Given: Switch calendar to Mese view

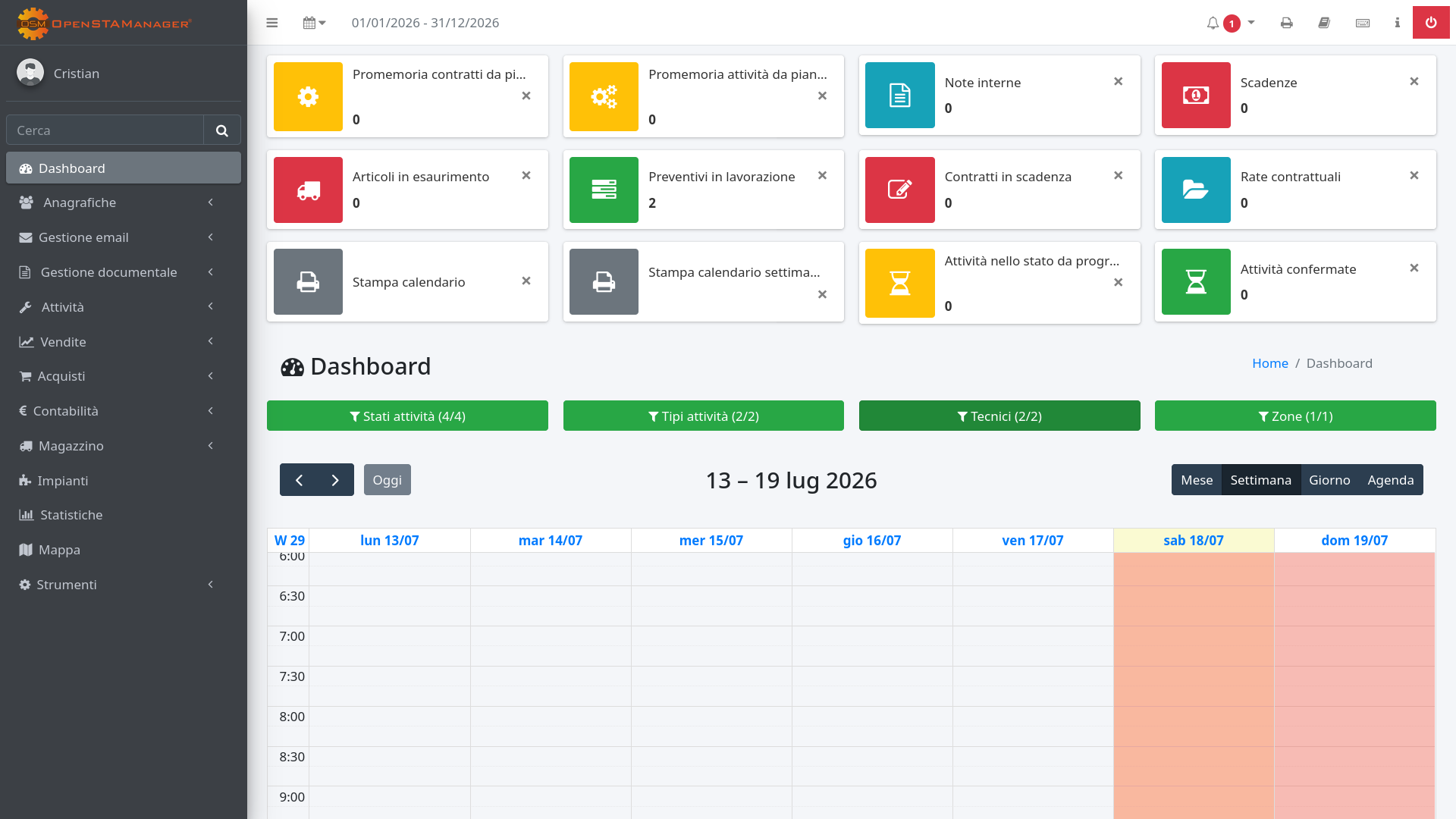Looking at the screenshot, I should 1197,479.
